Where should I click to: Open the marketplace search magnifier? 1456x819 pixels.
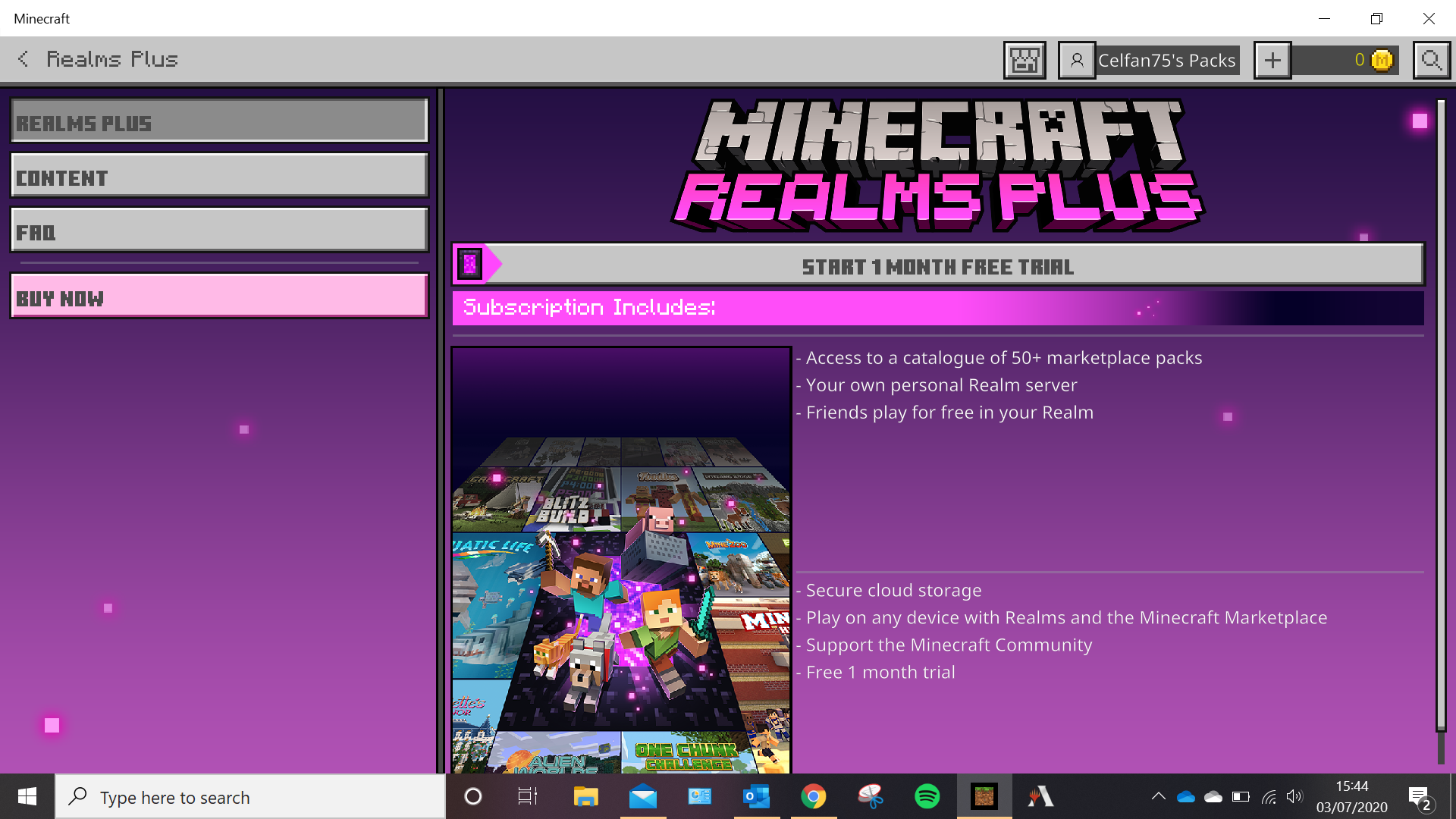click(x=1431, y=60)
